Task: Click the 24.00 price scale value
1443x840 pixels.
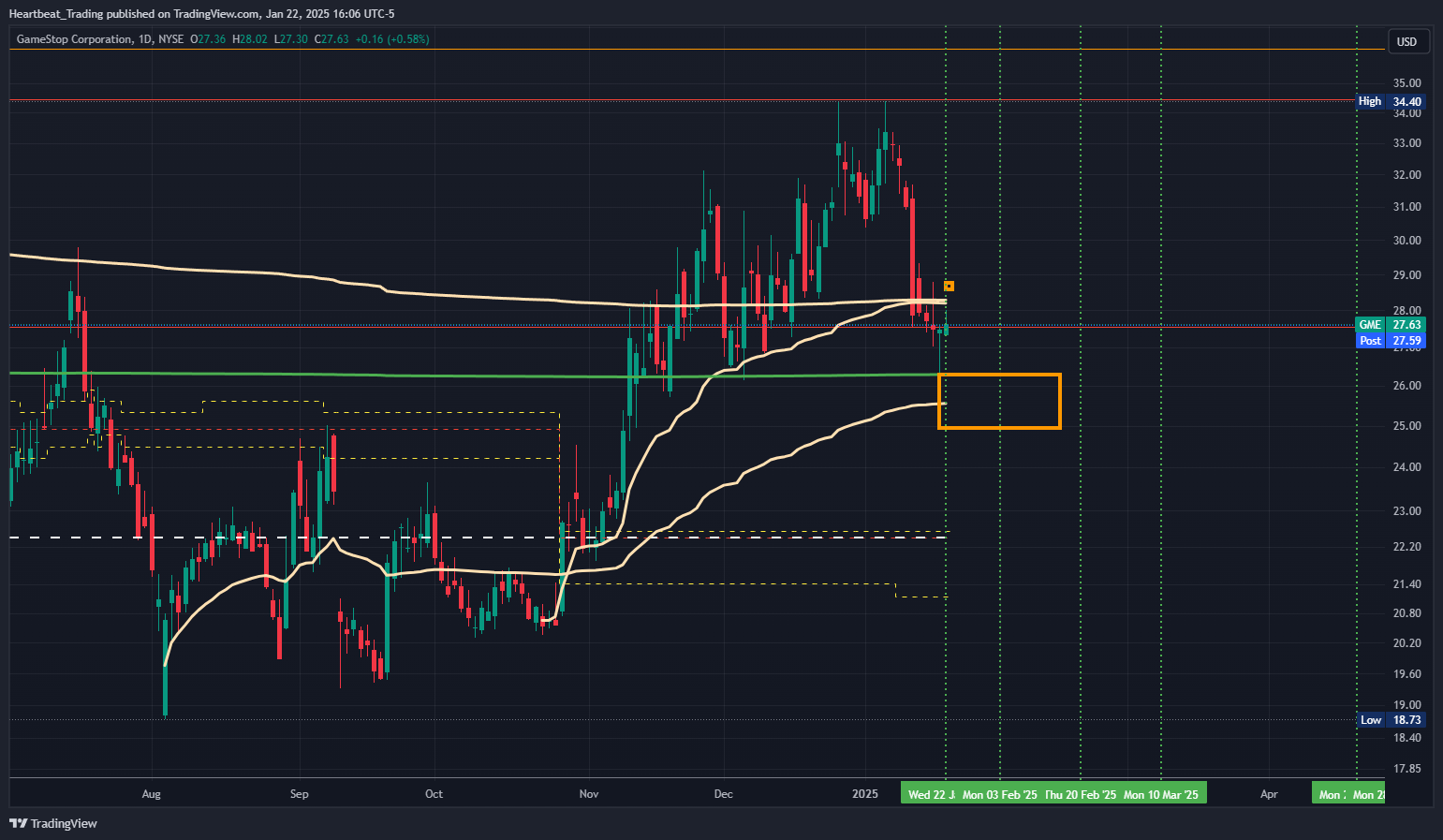Action: (x=1406, y=467)
